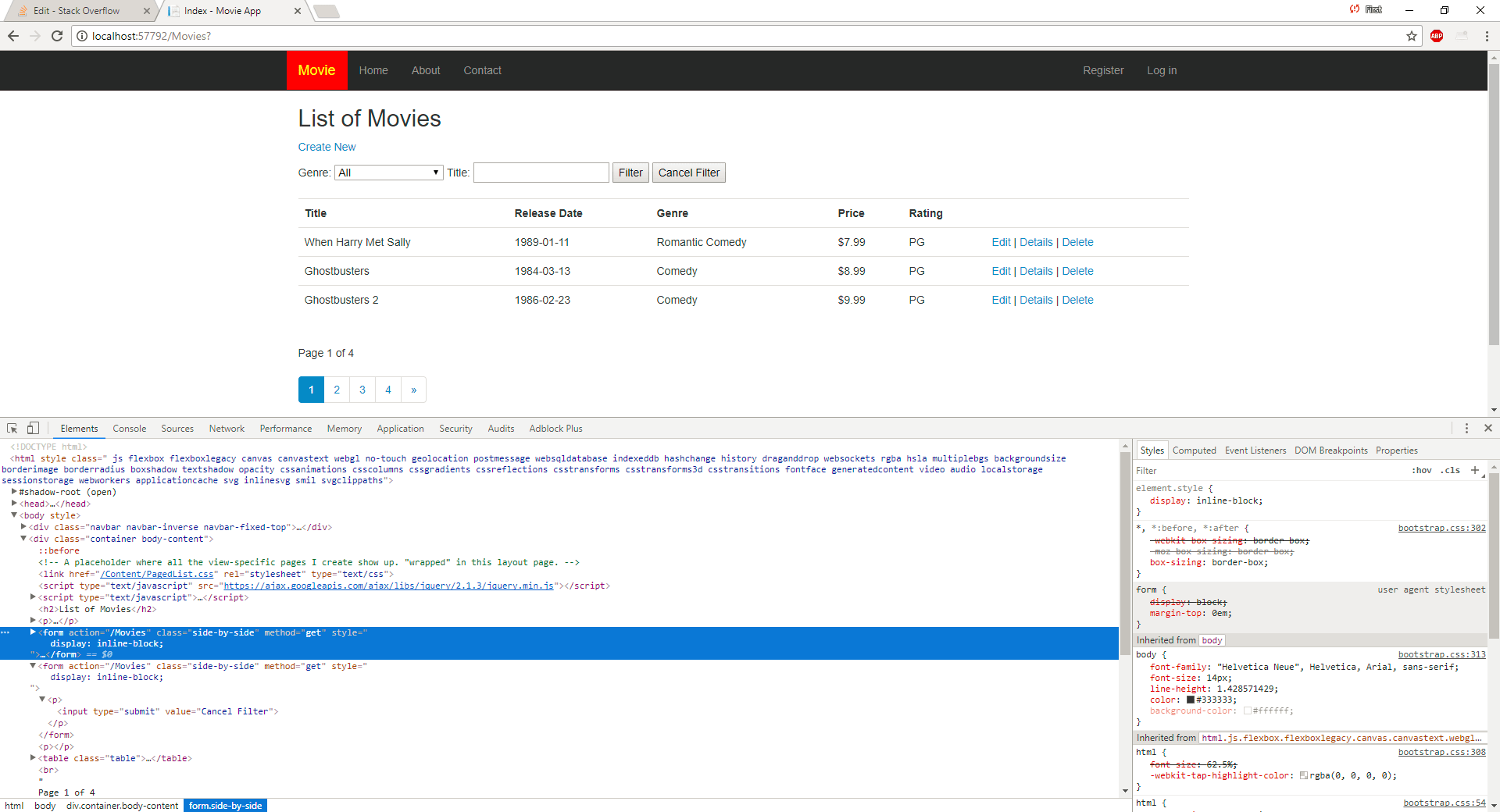
Task: Expand the selected side-by-side form node
Action: point(33,632)
